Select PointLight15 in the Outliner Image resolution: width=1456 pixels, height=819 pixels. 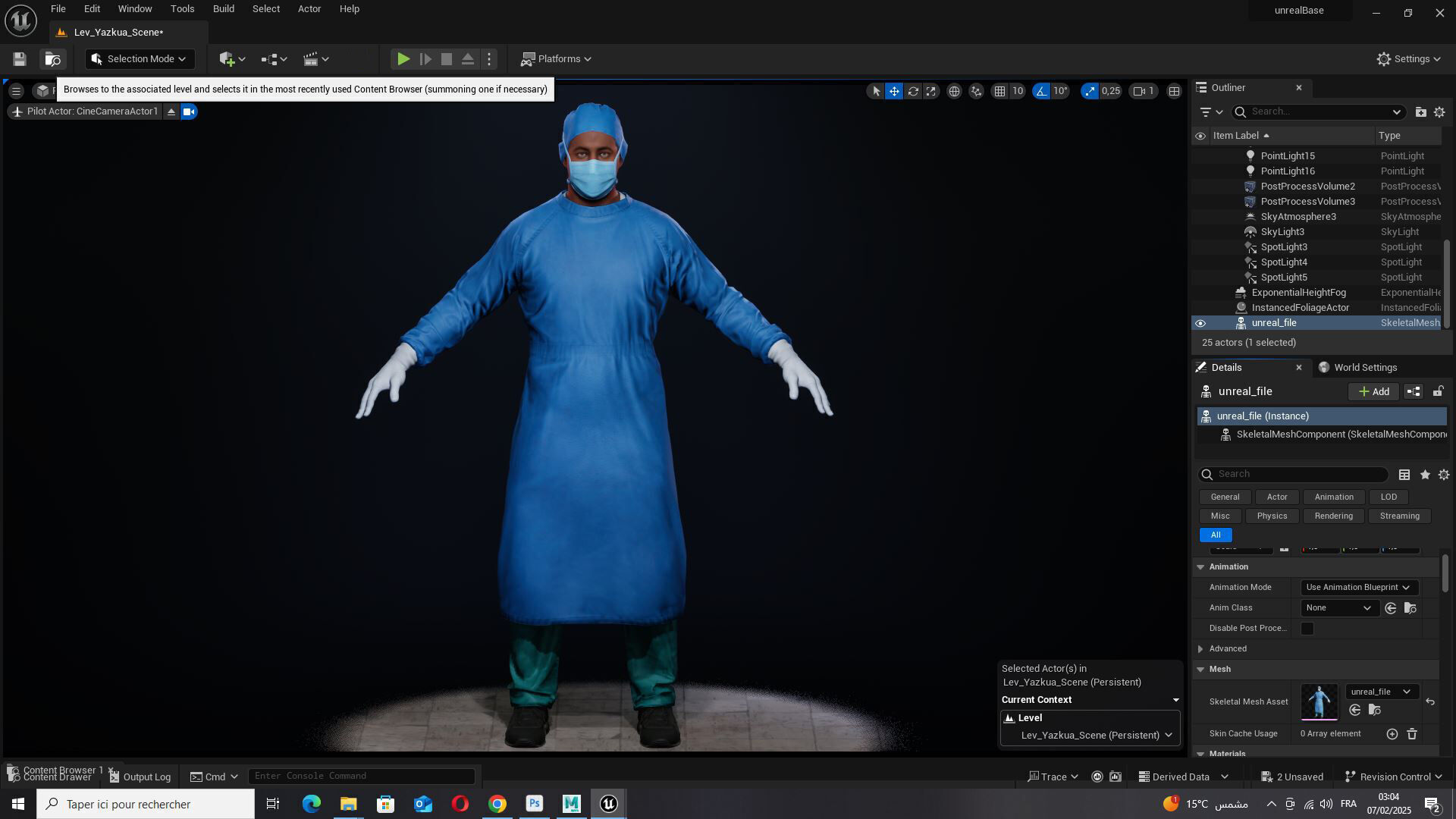[x=1287, y=156]
